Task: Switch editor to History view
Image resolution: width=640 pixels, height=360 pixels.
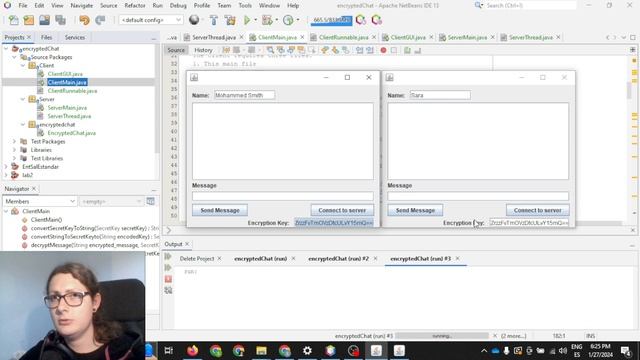Action: point(203,50)
